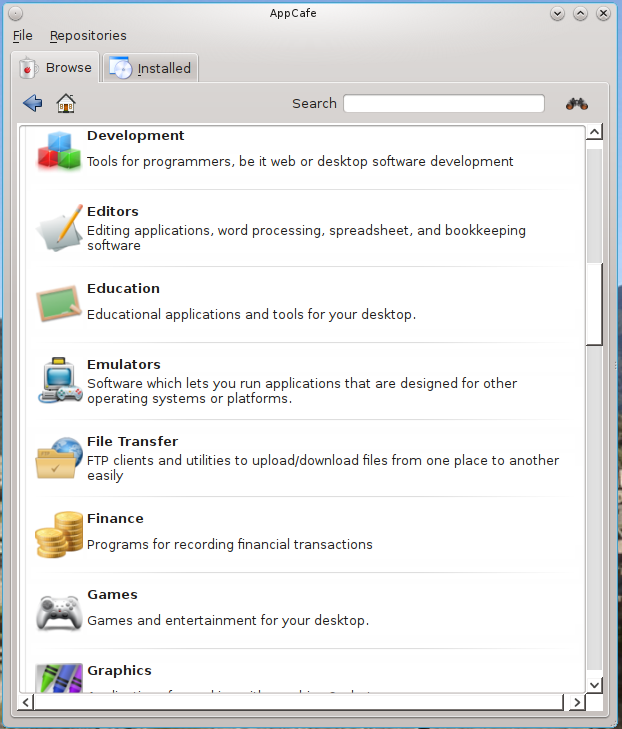Click the binoculars search icon
Viewport: 622px width, 729px height.
pyautogui.click(x=577, y=104)
